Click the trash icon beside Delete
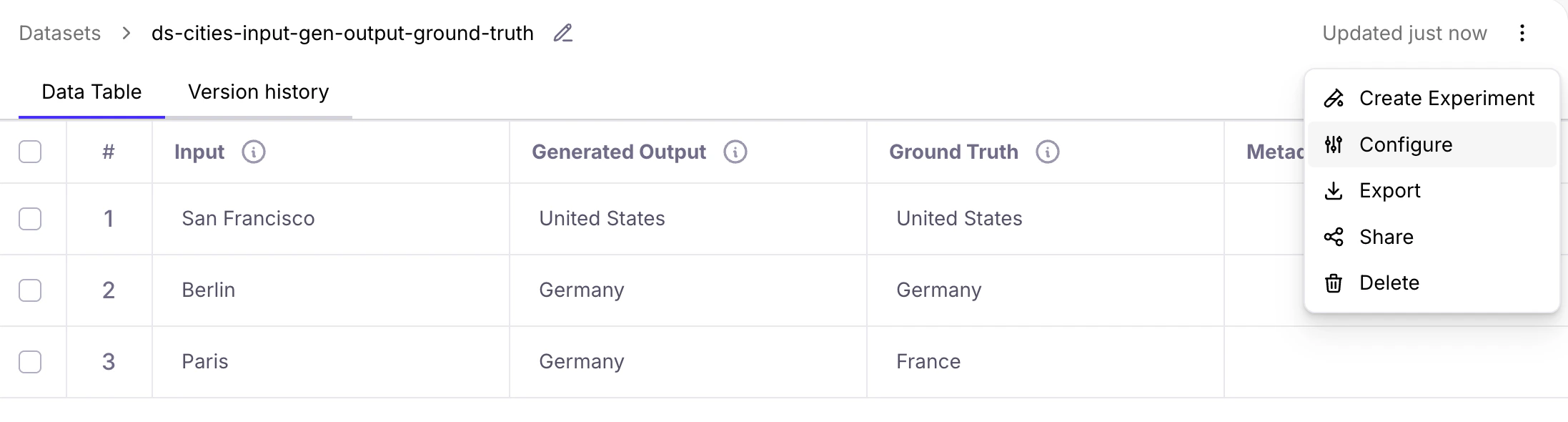 (x=1334, y=283)
